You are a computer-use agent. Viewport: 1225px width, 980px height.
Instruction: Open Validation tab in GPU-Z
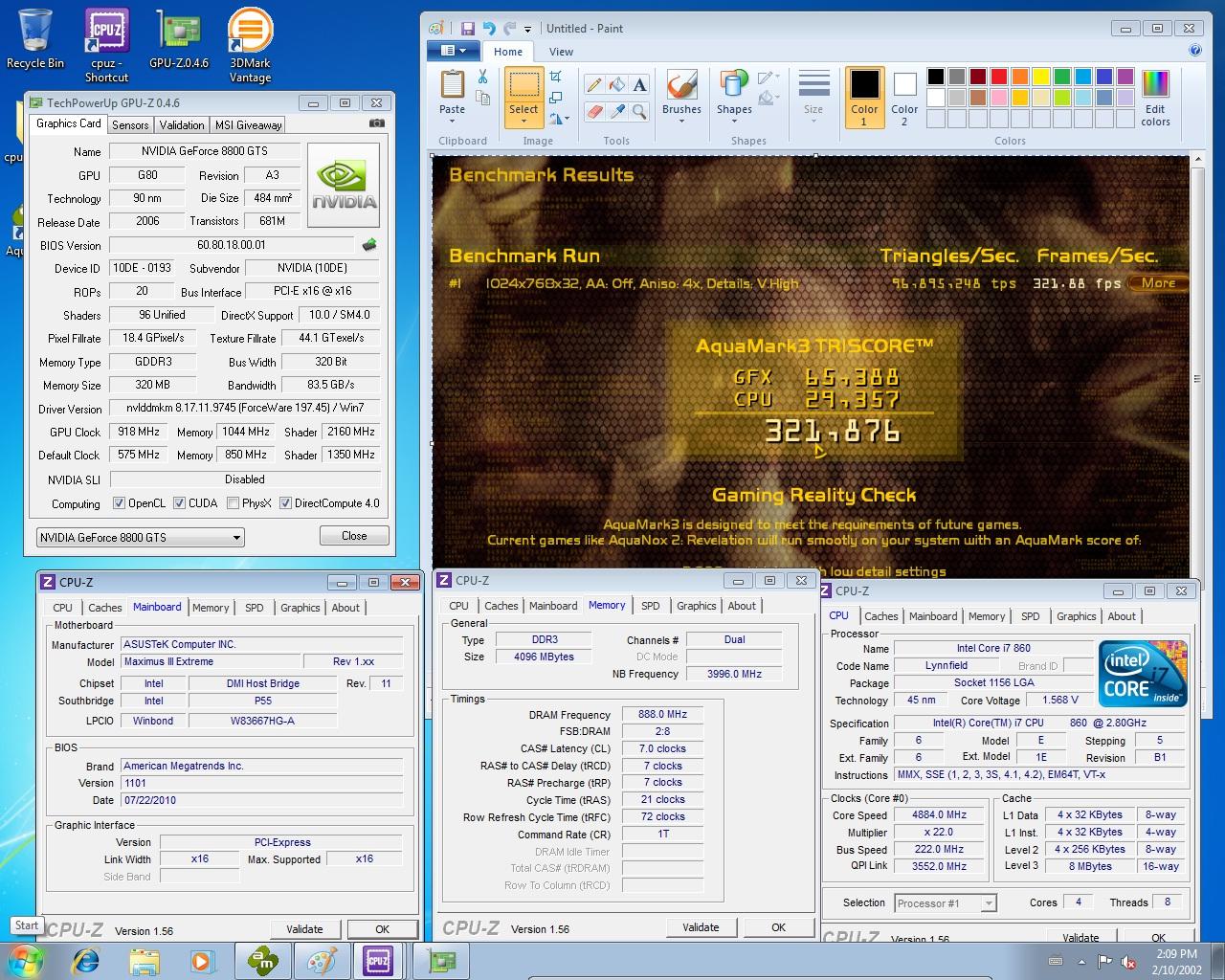[182, 125]
